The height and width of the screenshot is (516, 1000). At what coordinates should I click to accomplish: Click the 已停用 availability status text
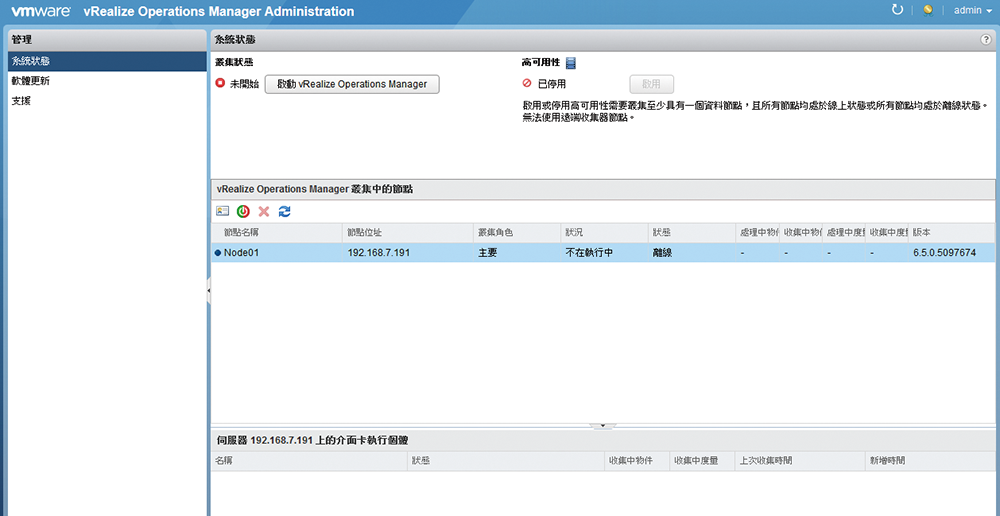[552, 84]
